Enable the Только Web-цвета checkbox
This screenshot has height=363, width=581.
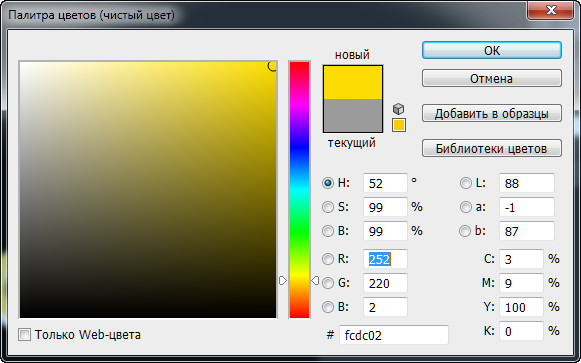point(24,335)
